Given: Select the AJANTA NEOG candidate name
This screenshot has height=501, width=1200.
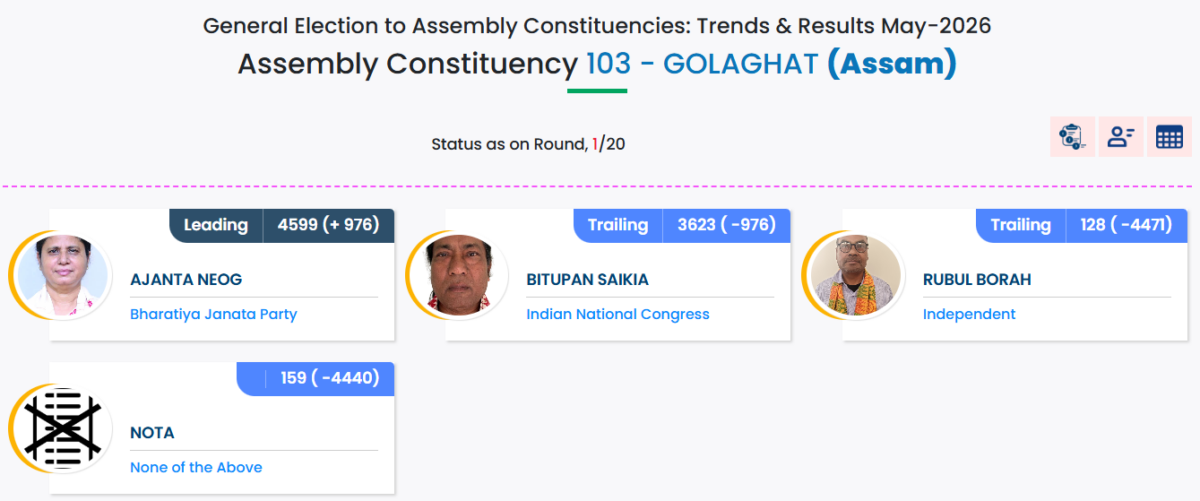Looking at the screenshot, I should (x=186, y=280).
